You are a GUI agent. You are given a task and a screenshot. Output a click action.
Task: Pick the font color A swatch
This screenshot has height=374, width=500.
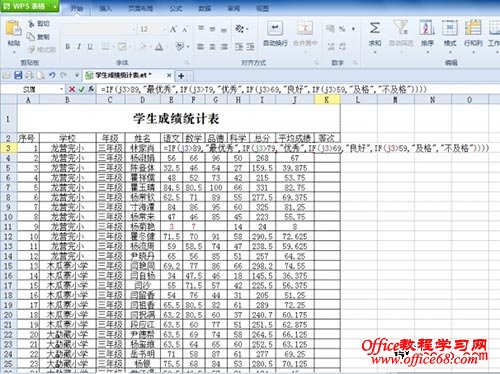click(x=159, y=47)
